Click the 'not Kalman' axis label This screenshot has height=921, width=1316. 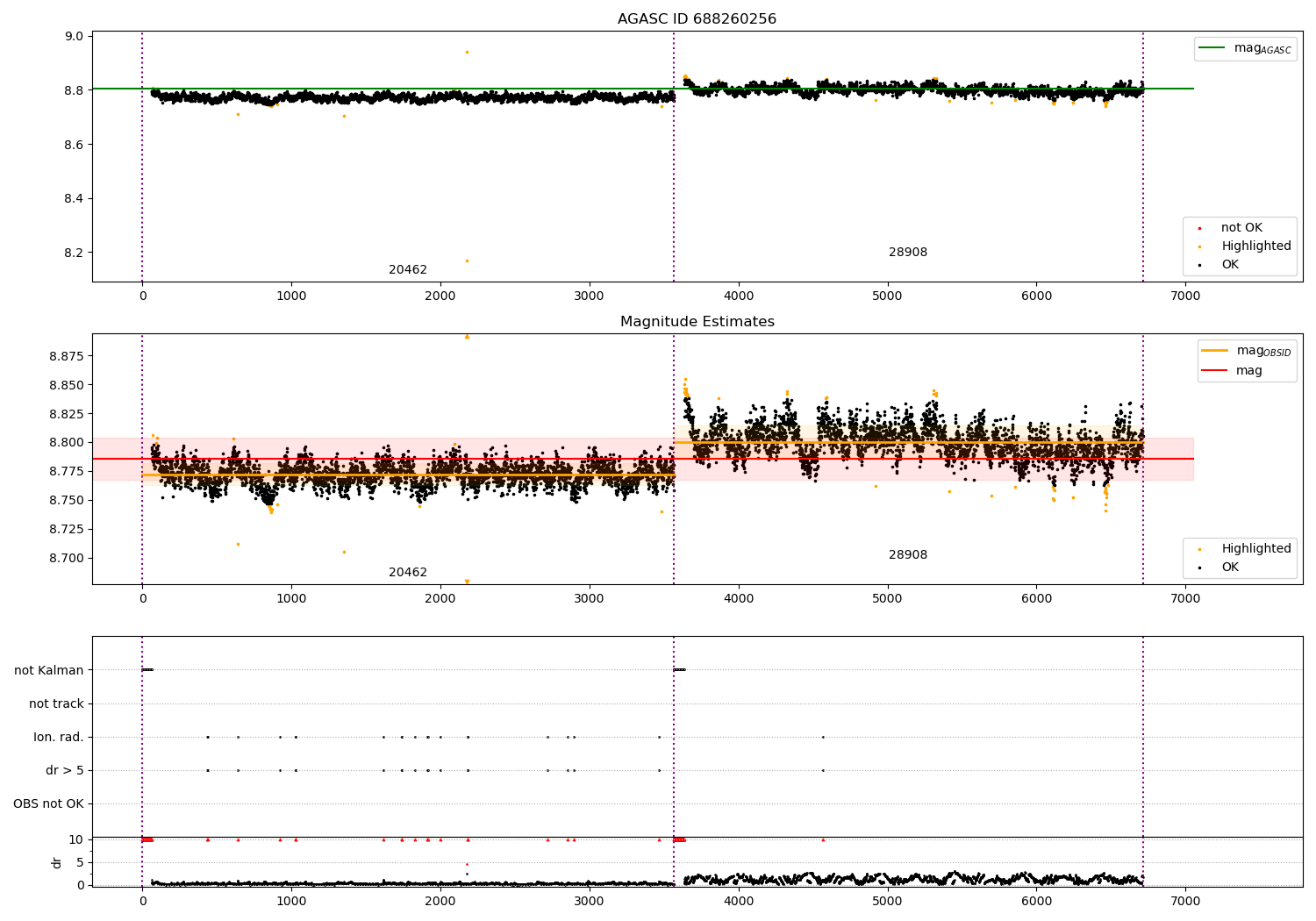point(49,670)
